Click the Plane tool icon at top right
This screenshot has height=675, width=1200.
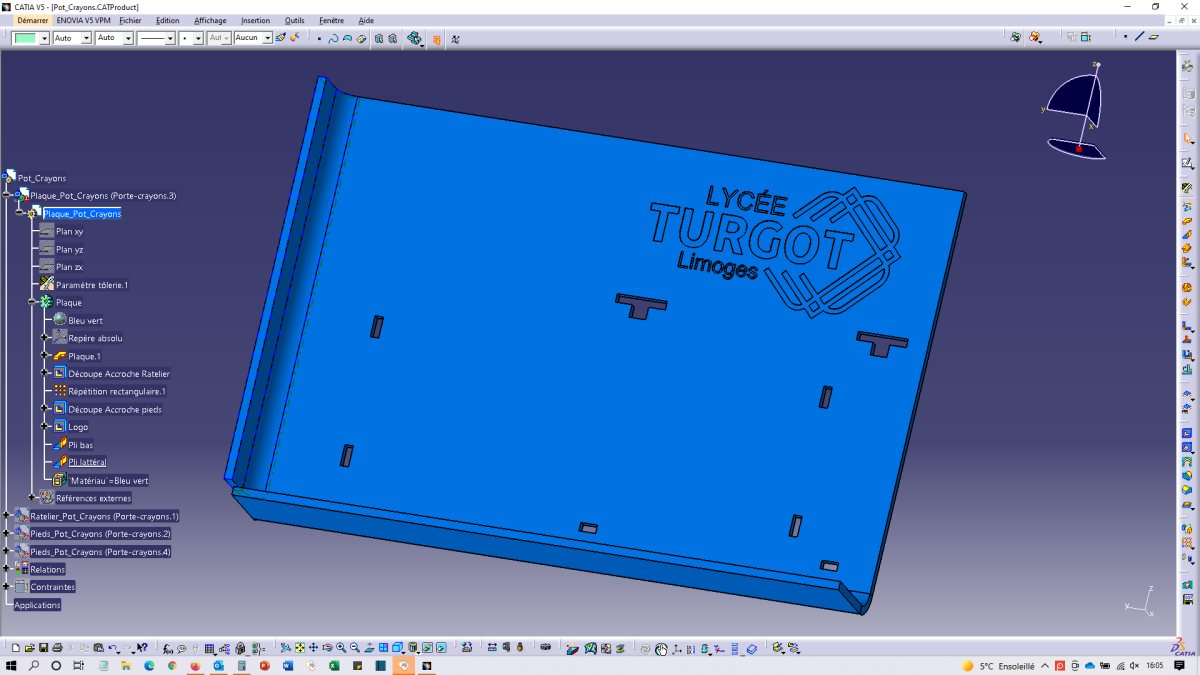(x=1153, y=37)
